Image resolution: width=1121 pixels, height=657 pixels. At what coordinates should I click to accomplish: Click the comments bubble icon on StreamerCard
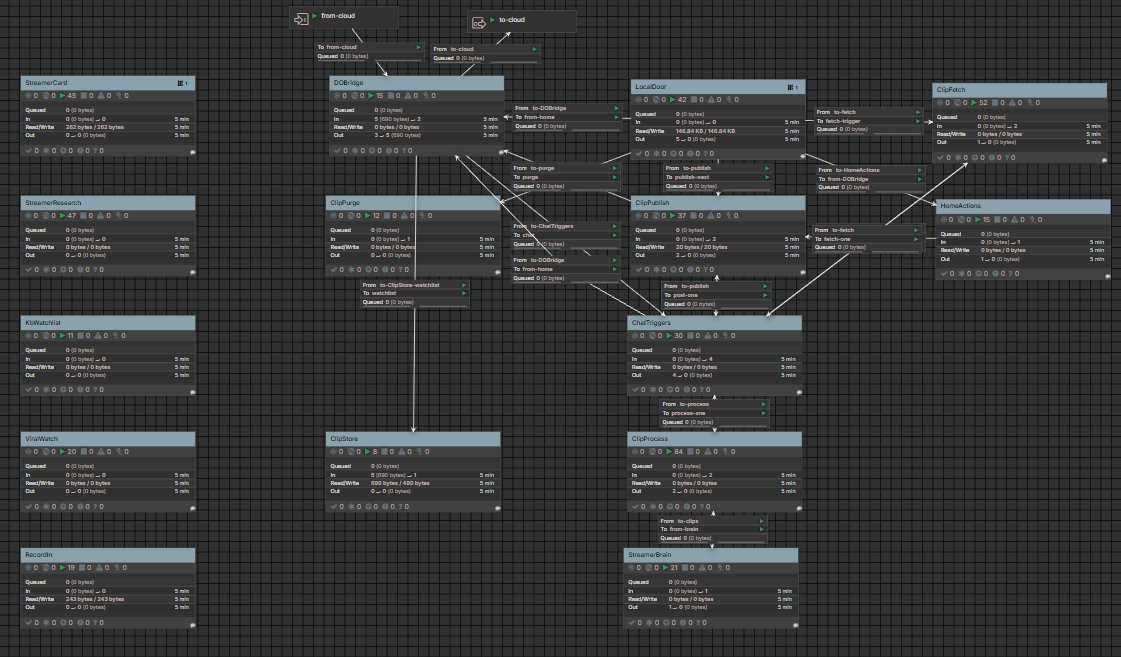192,152
